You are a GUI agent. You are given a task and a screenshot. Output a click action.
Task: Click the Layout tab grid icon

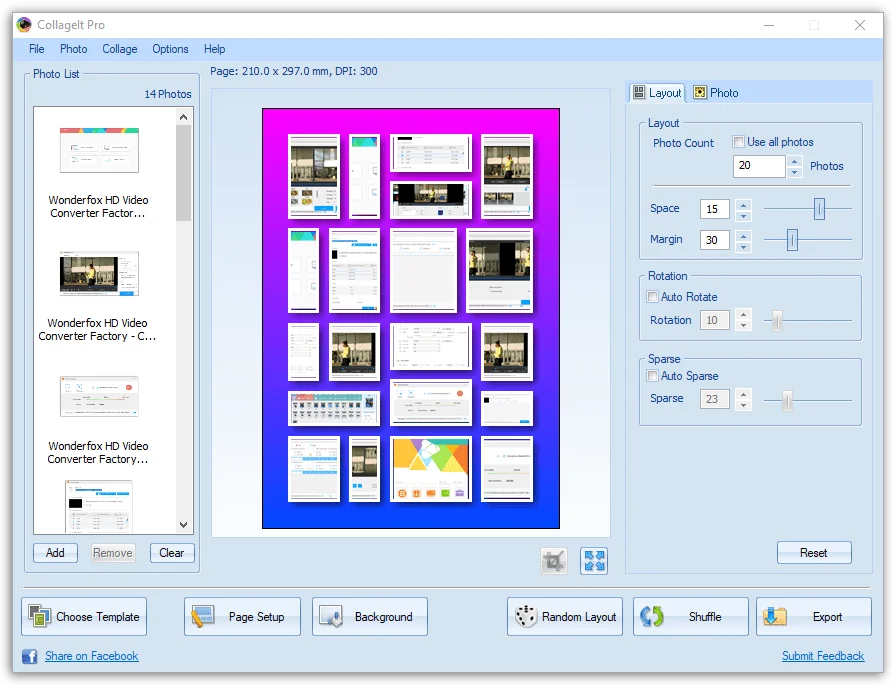[x=639, y=93]
